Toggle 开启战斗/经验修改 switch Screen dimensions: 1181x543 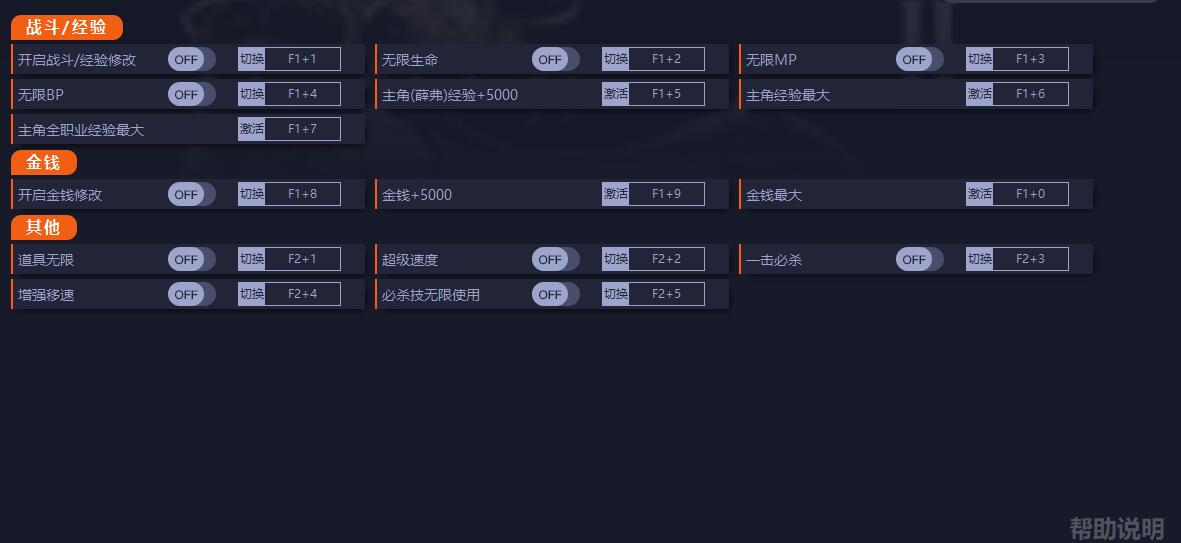pyautogui.click(x=191, y=60)
